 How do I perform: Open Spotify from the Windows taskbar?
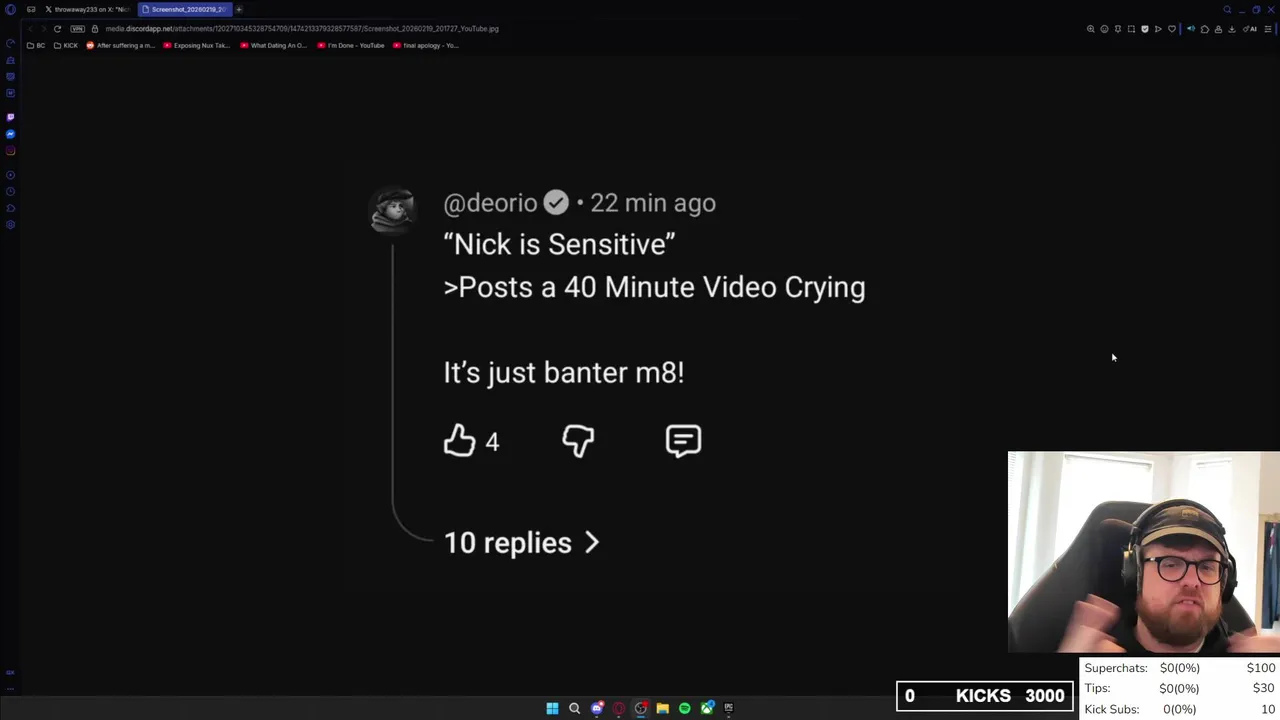685,708
